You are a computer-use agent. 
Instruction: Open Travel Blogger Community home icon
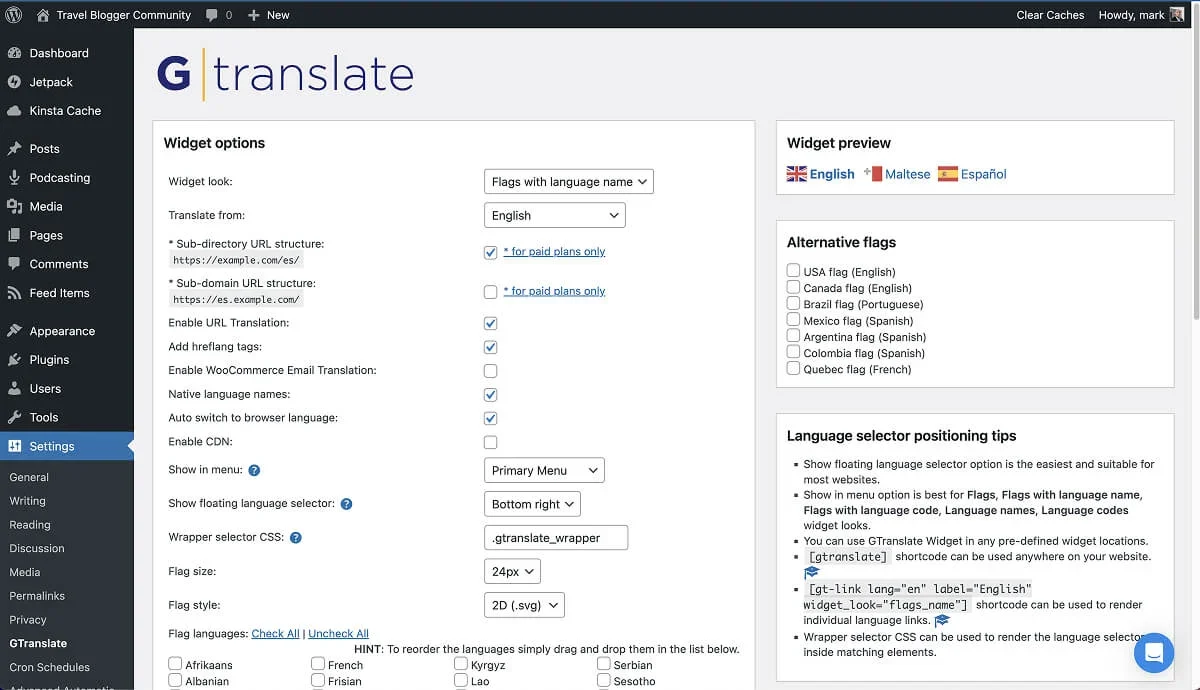click(x=42, y=15)
